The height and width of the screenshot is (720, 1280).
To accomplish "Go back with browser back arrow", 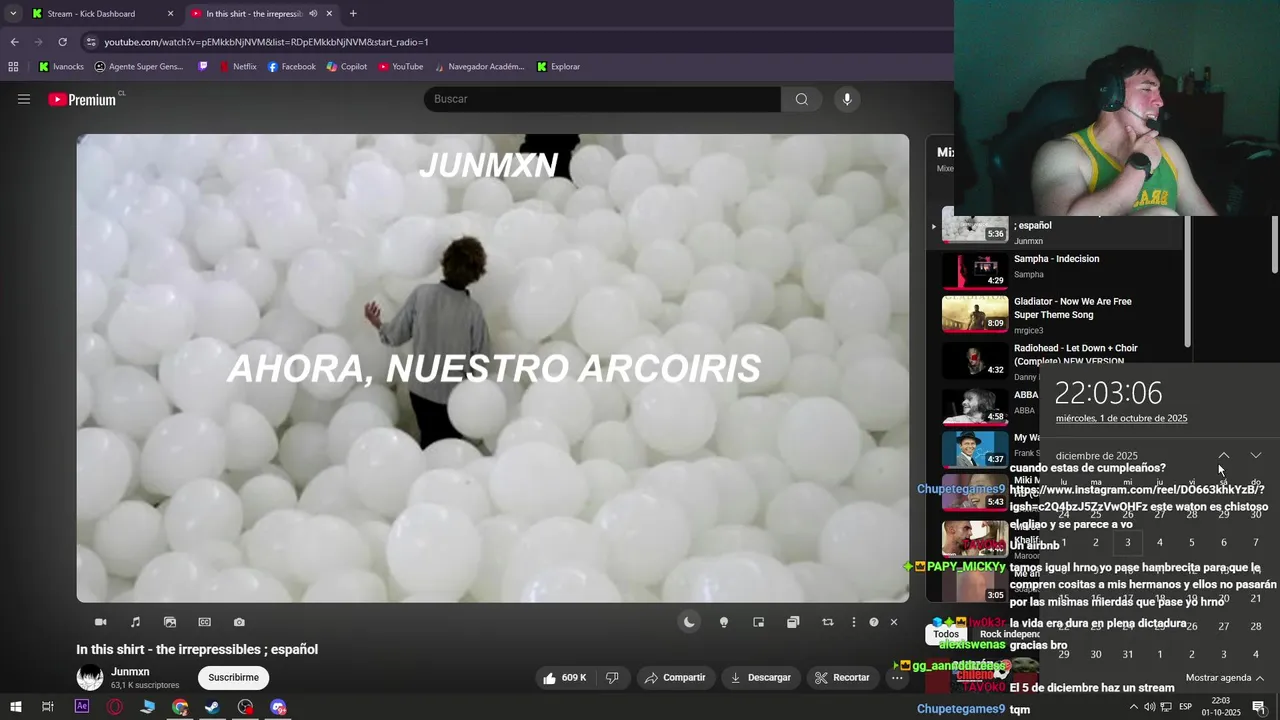I will coord(14,42).
